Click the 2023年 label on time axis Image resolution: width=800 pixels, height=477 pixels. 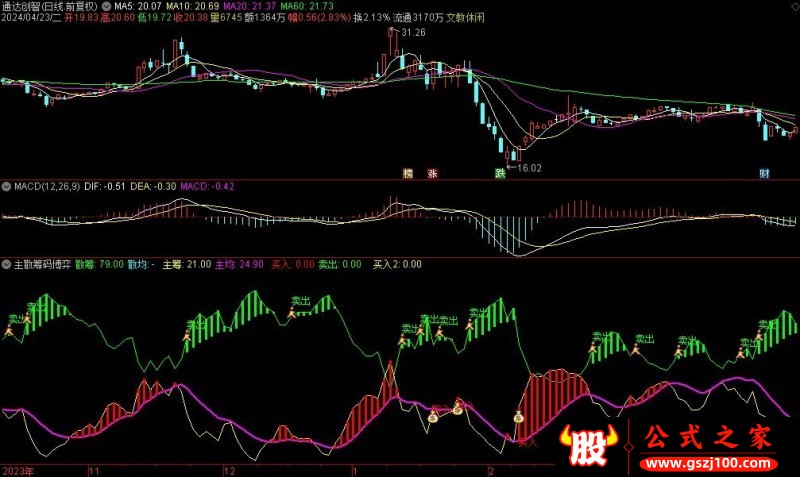20,469
